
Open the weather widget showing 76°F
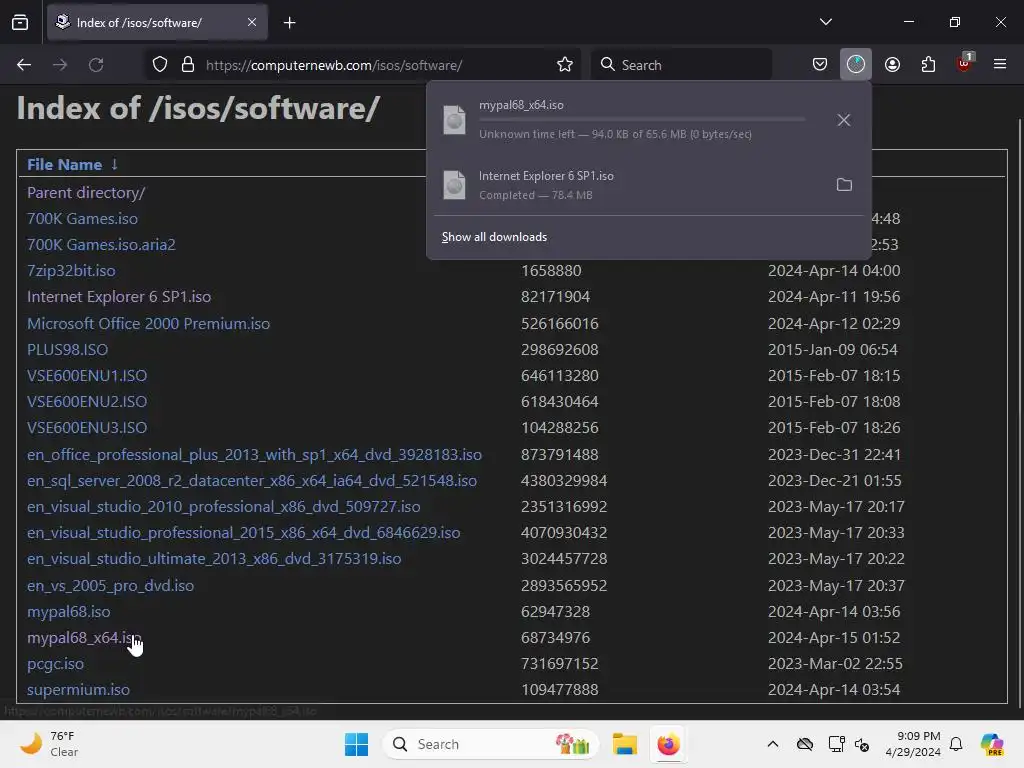point(49,744)
